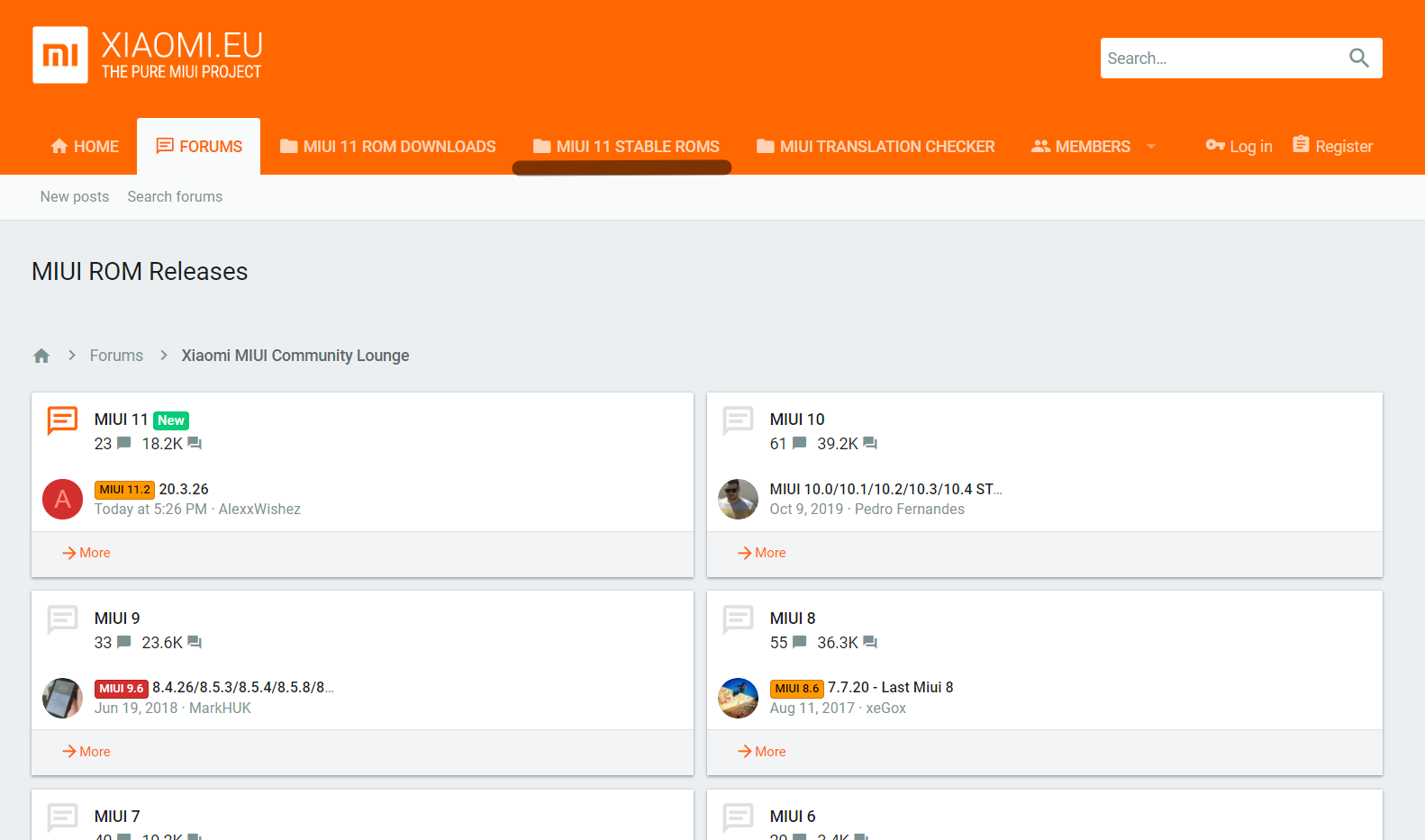Open MIUI 11 Stable ROMs tab
Viewport: 1425px width, 840px height.
coord(626,147)
